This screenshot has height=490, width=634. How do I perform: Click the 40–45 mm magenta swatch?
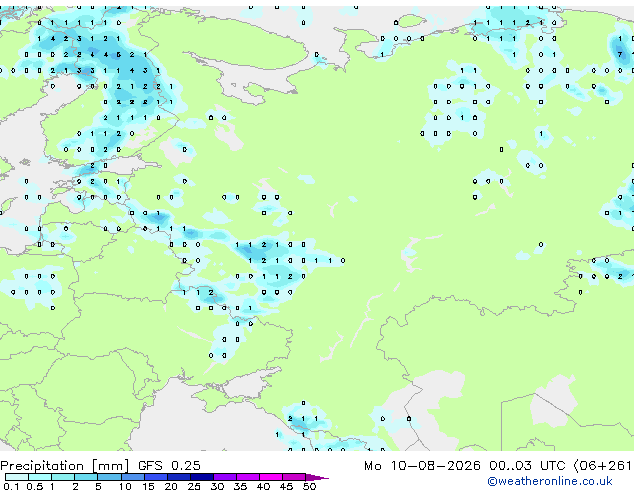(271, 477)
